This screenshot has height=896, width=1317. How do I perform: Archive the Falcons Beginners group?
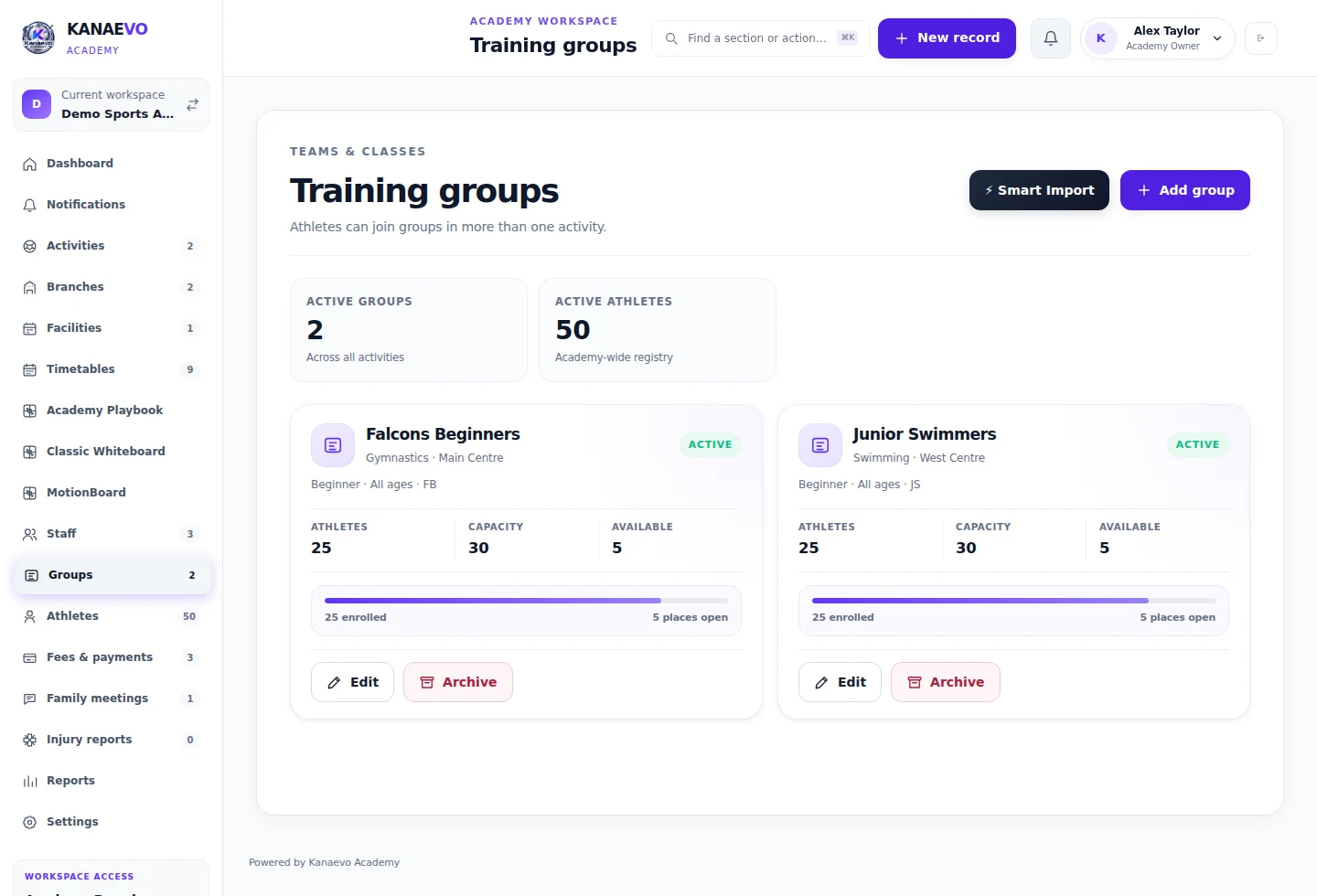[x=458, y=682]
